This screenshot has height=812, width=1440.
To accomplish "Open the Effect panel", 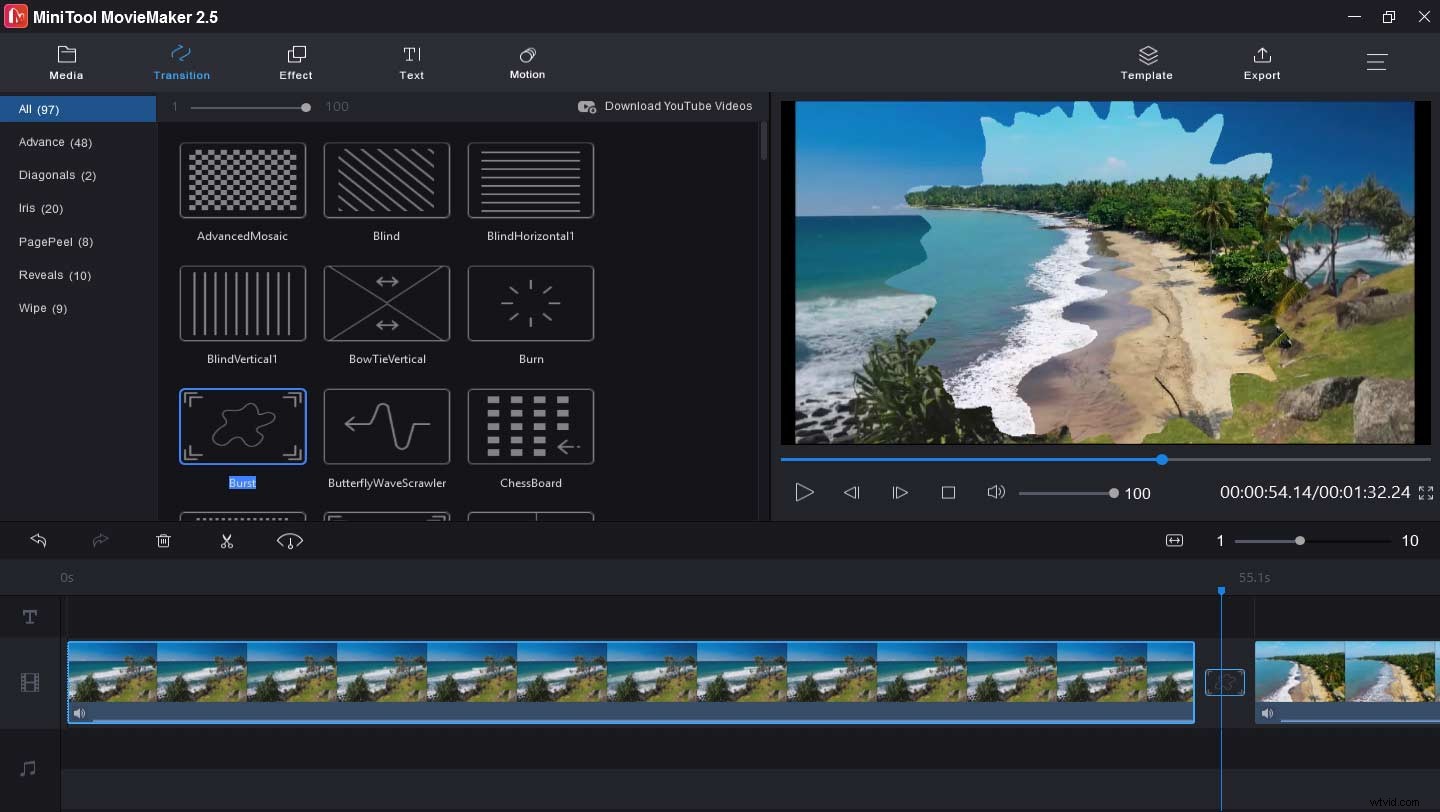I will (x=296, y=62).
